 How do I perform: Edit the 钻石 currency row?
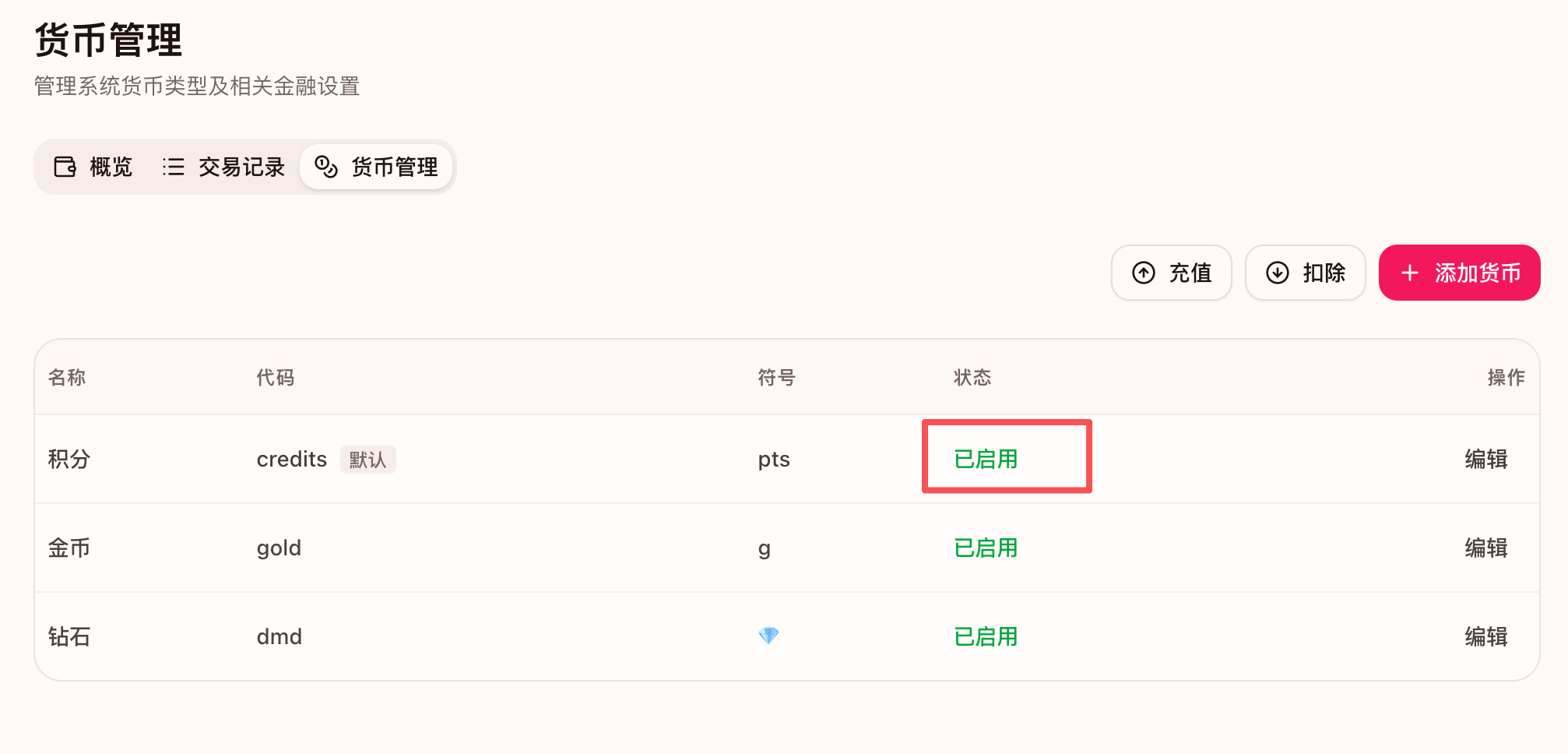(x=1485, y=636)
